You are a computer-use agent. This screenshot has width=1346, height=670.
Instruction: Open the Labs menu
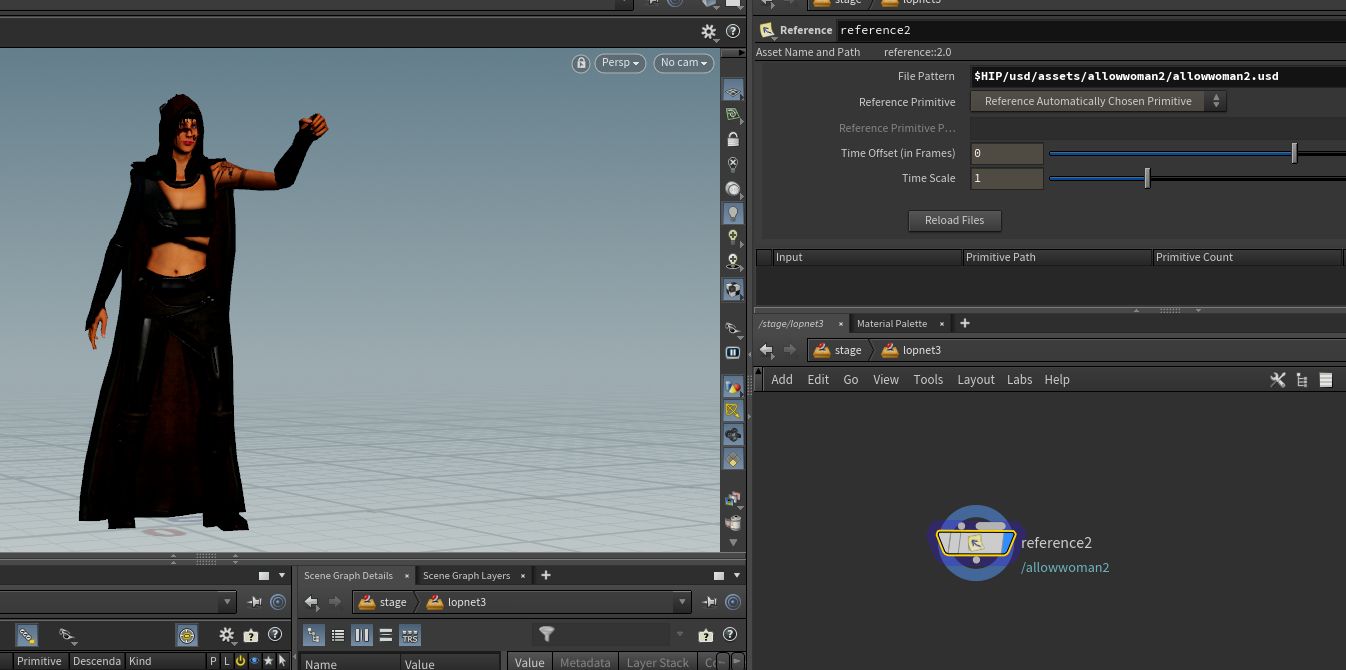(x=1020, y=380)
